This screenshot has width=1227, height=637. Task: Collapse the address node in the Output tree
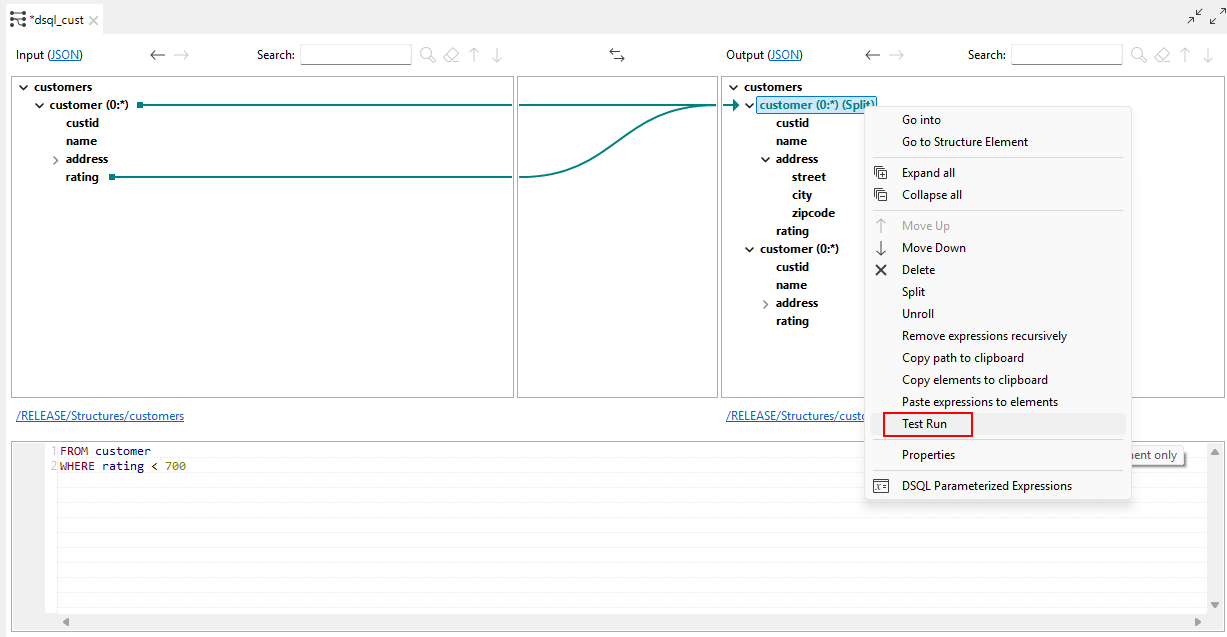tap(765, 158)
